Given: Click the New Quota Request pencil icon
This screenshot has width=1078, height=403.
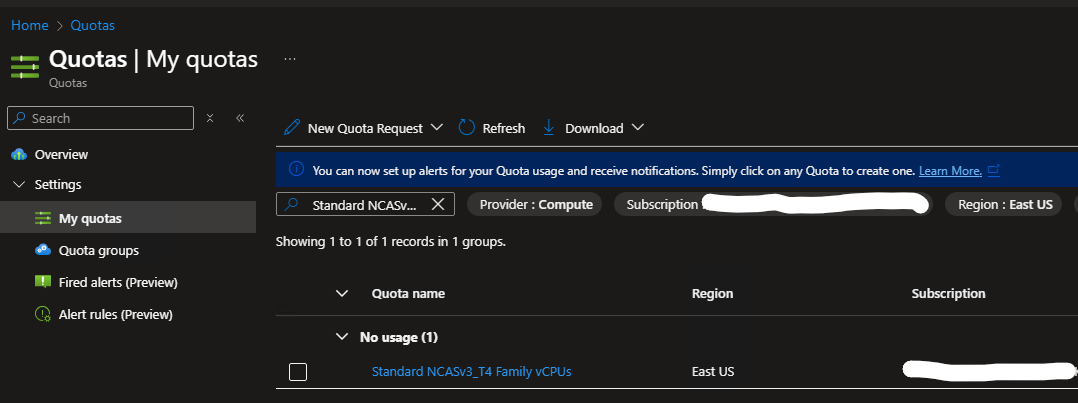Looking at the screenshot, I should (x=292, y=128).
